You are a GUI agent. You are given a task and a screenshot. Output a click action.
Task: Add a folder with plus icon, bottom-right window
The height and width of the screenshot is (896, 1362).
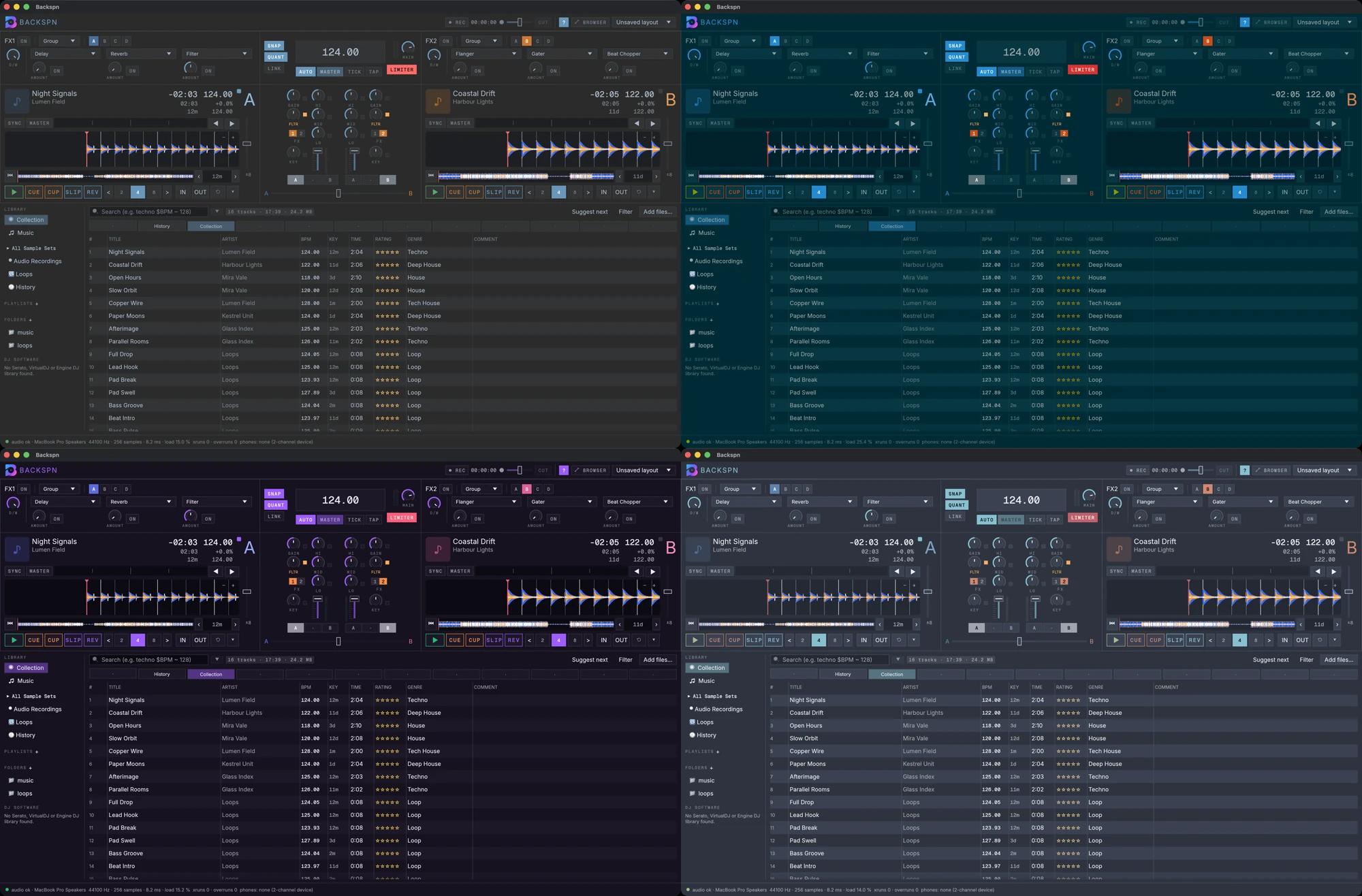[x=711, y=768]
